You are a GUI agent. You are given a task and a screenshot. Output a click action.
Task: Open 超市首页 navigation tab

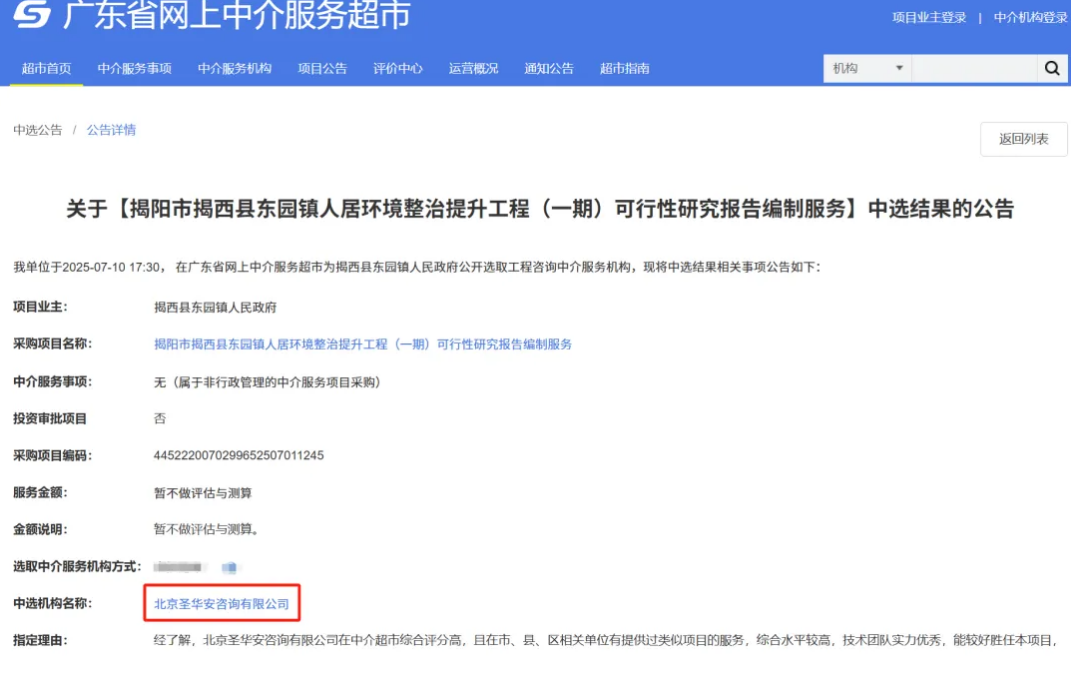(46, 68)
